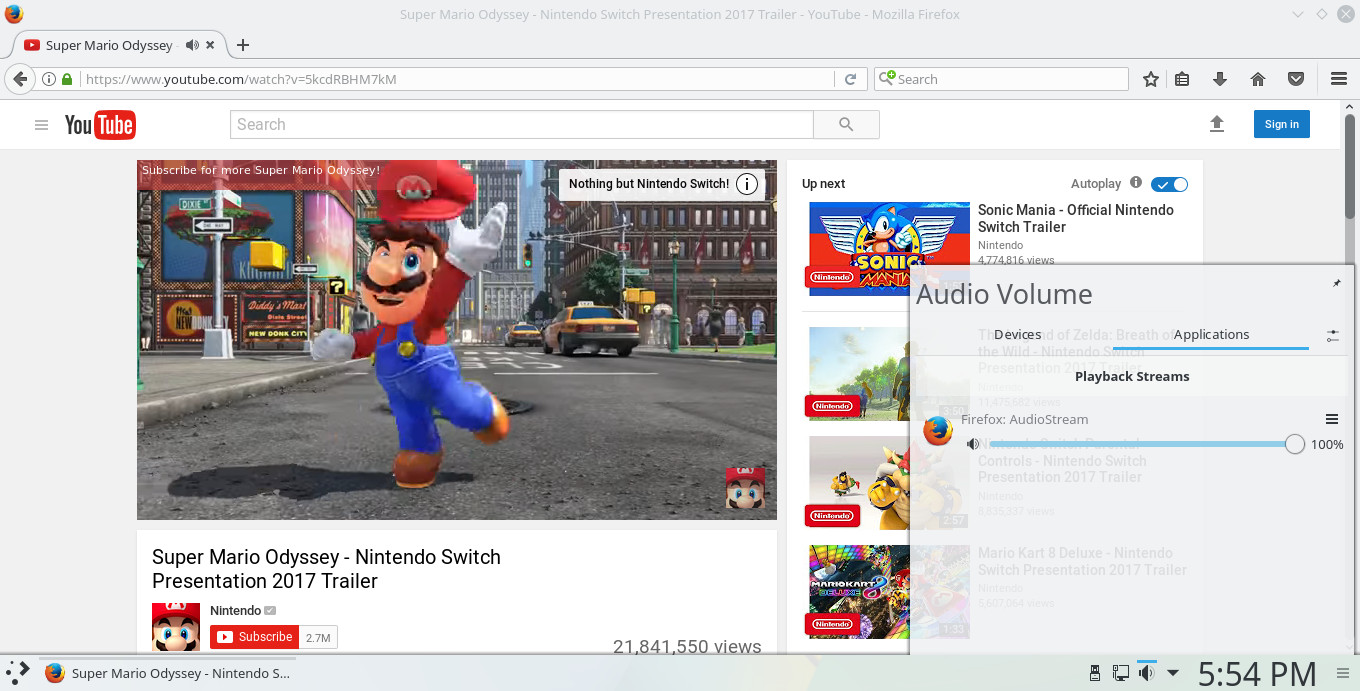Click the Firefox AudioStream volume slider handle
1360x691 pixels.
click(x=1294, y=444)
